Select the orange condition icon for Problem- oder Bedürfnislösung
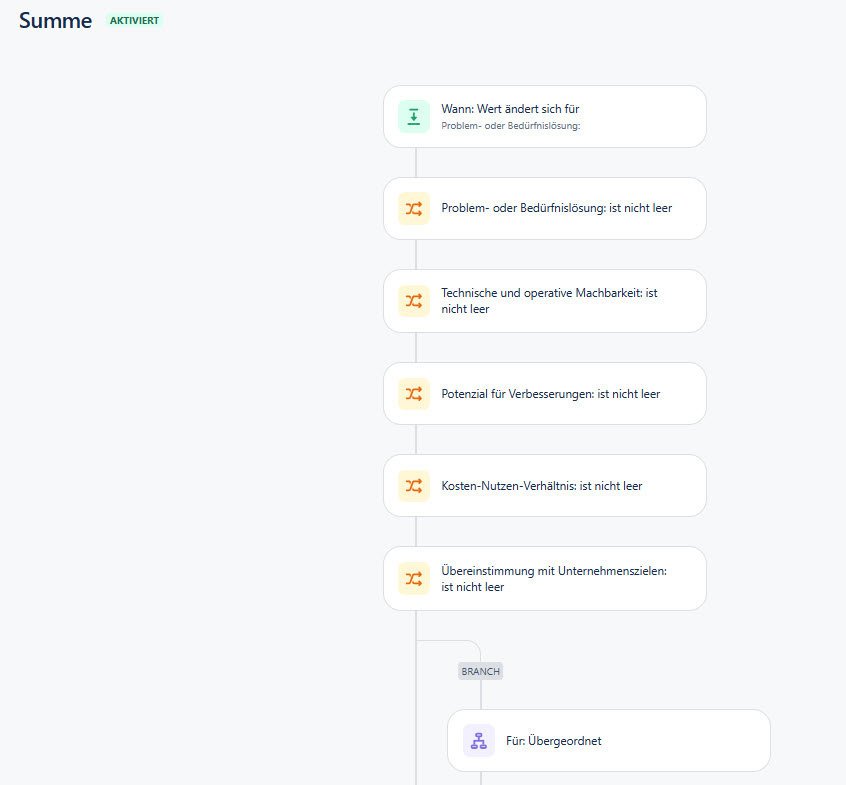 [414, 209]
